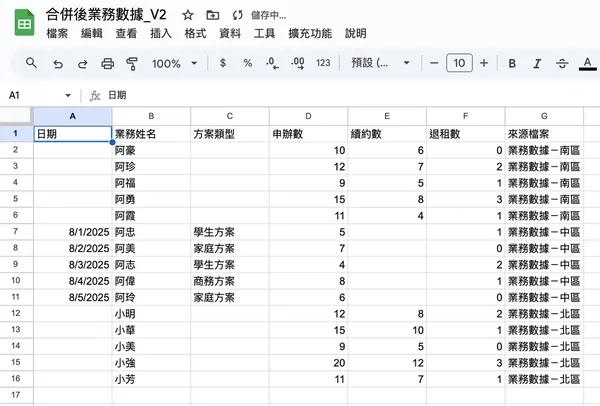Click the search menus magnifier icon
Screen dimensions: 600x406
(x=31, y=63)
